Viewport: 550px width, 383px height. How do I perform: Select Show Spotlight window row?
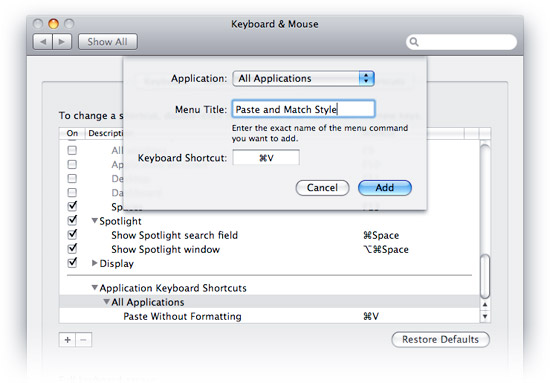coord(269,249)
